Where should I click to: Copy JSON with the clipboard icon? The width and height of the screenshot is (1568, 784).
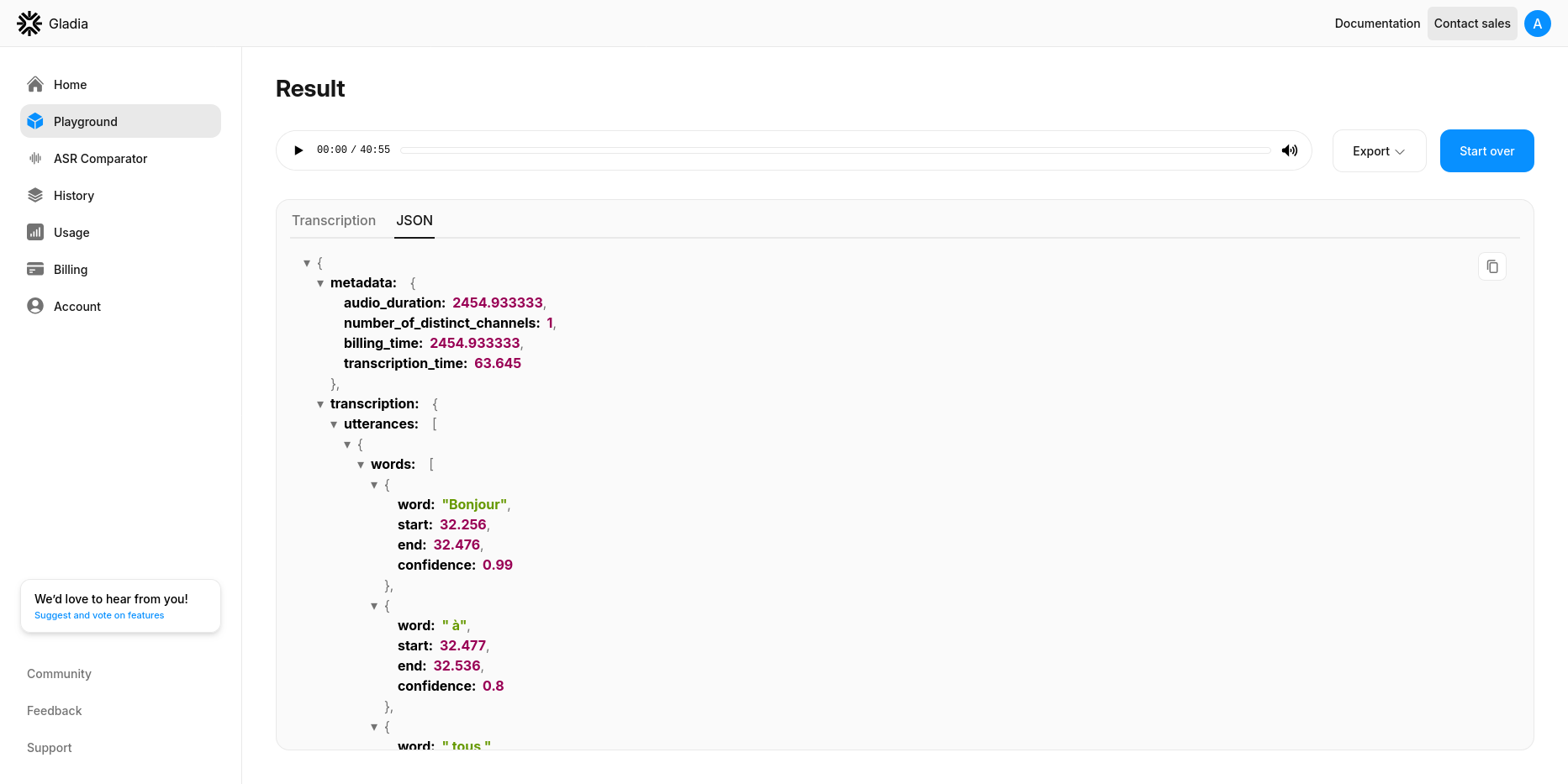coord(1491,266)
